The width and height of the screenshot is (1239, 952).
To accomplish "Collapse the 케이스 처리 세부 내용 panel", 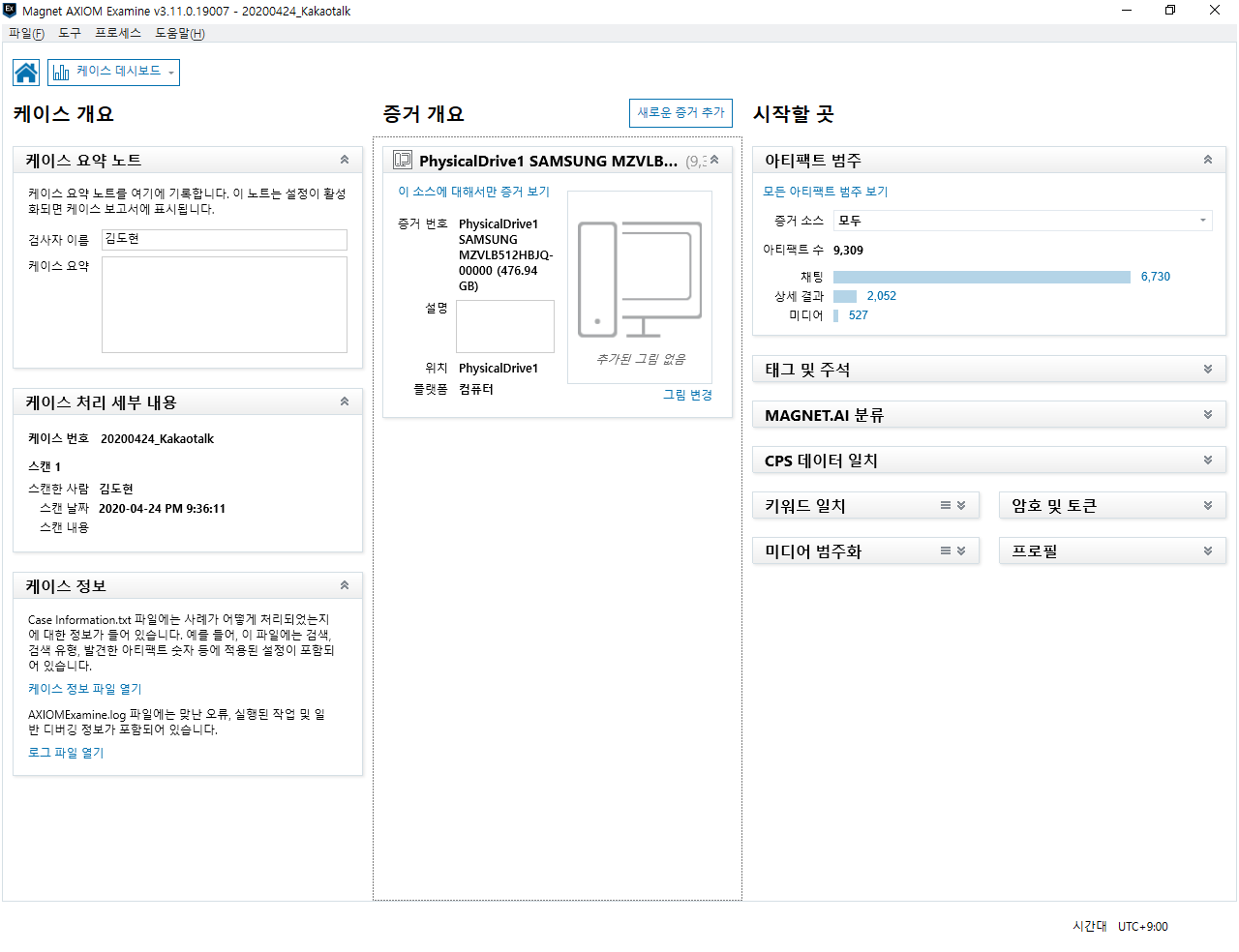I will pos(345,402).
